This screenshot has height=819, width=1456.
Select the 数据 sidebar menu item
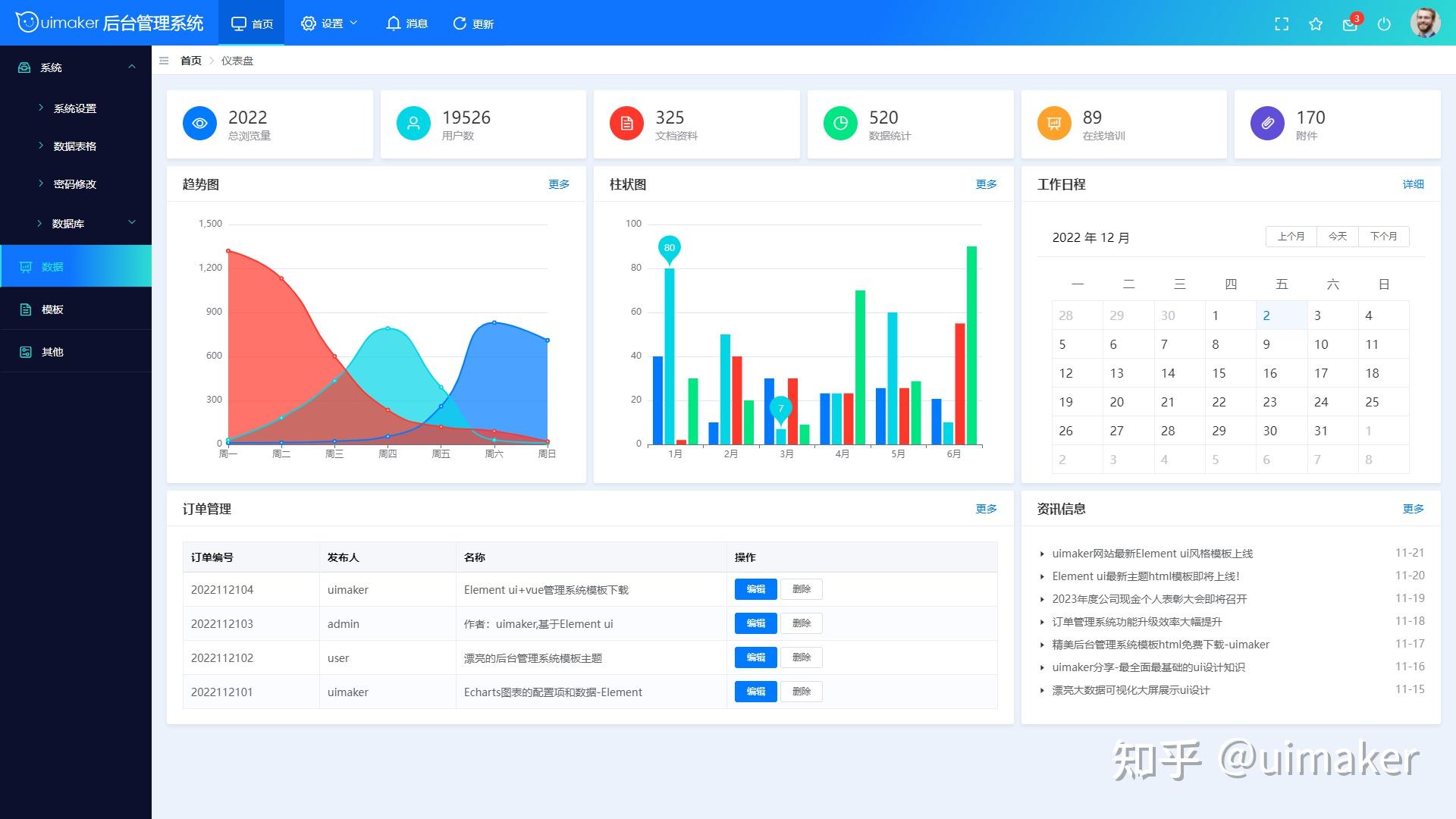point(76,266)
